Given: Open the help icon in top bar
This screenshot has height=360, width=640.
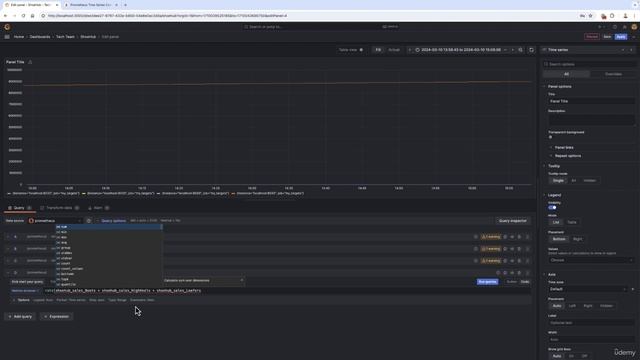Looking at the screenshot, I should pyautogui.click(x=615, y=27).
